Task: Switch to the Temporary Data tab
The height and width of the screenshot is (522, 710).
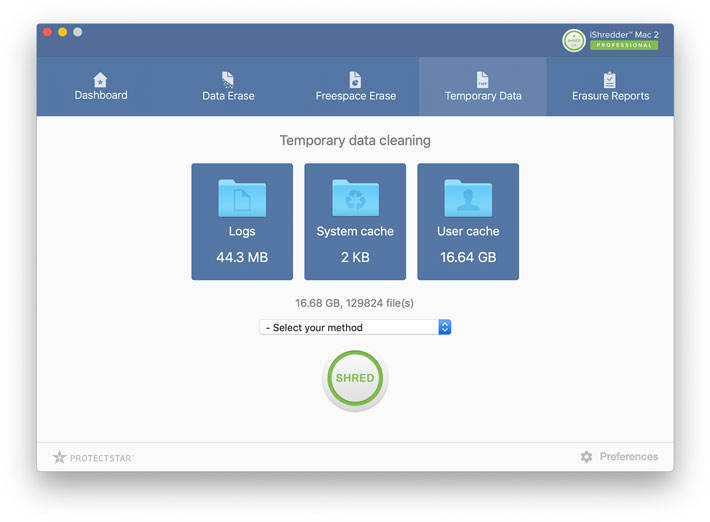Action: pyautogui.click(x=483, y=96)
